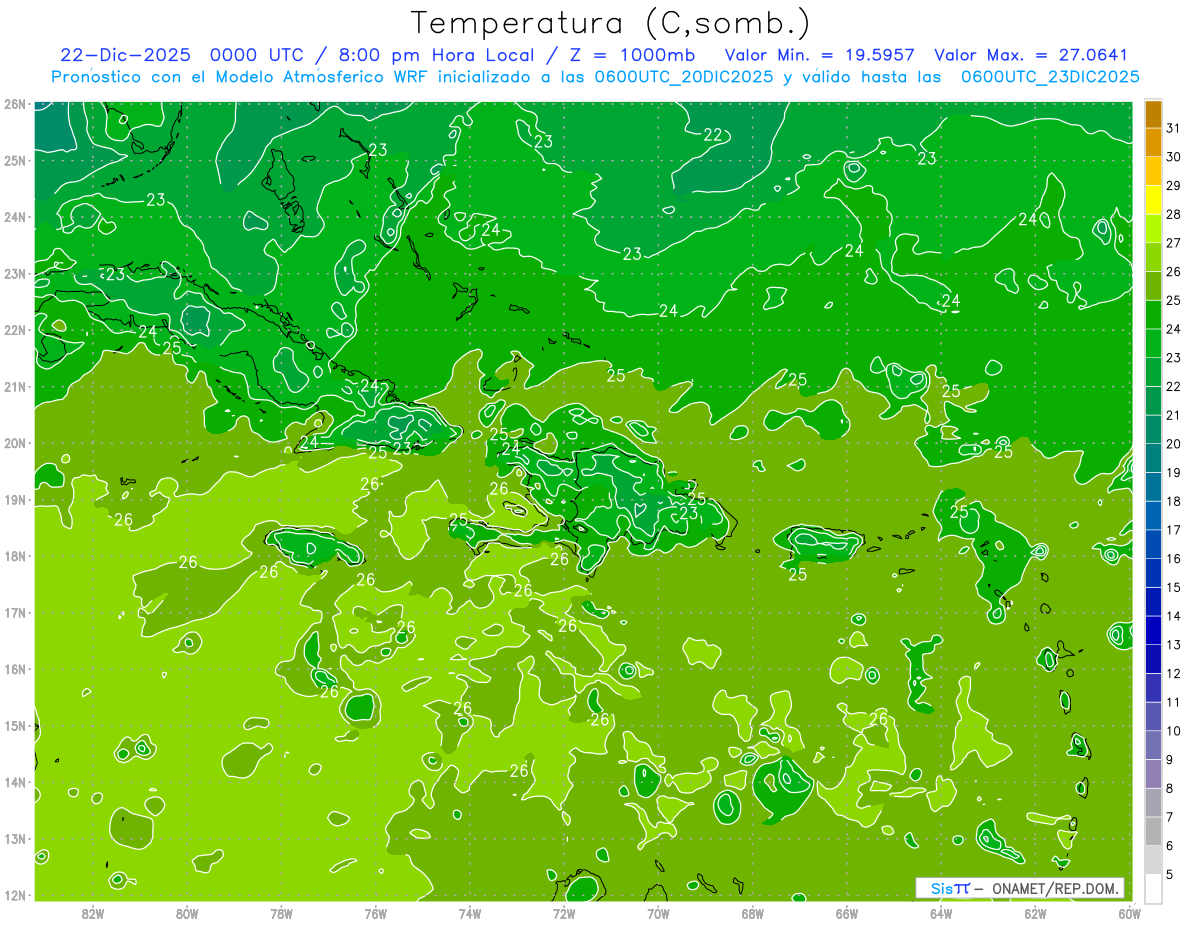Click the '66W' longitude axis label

(x=847, y=913)
